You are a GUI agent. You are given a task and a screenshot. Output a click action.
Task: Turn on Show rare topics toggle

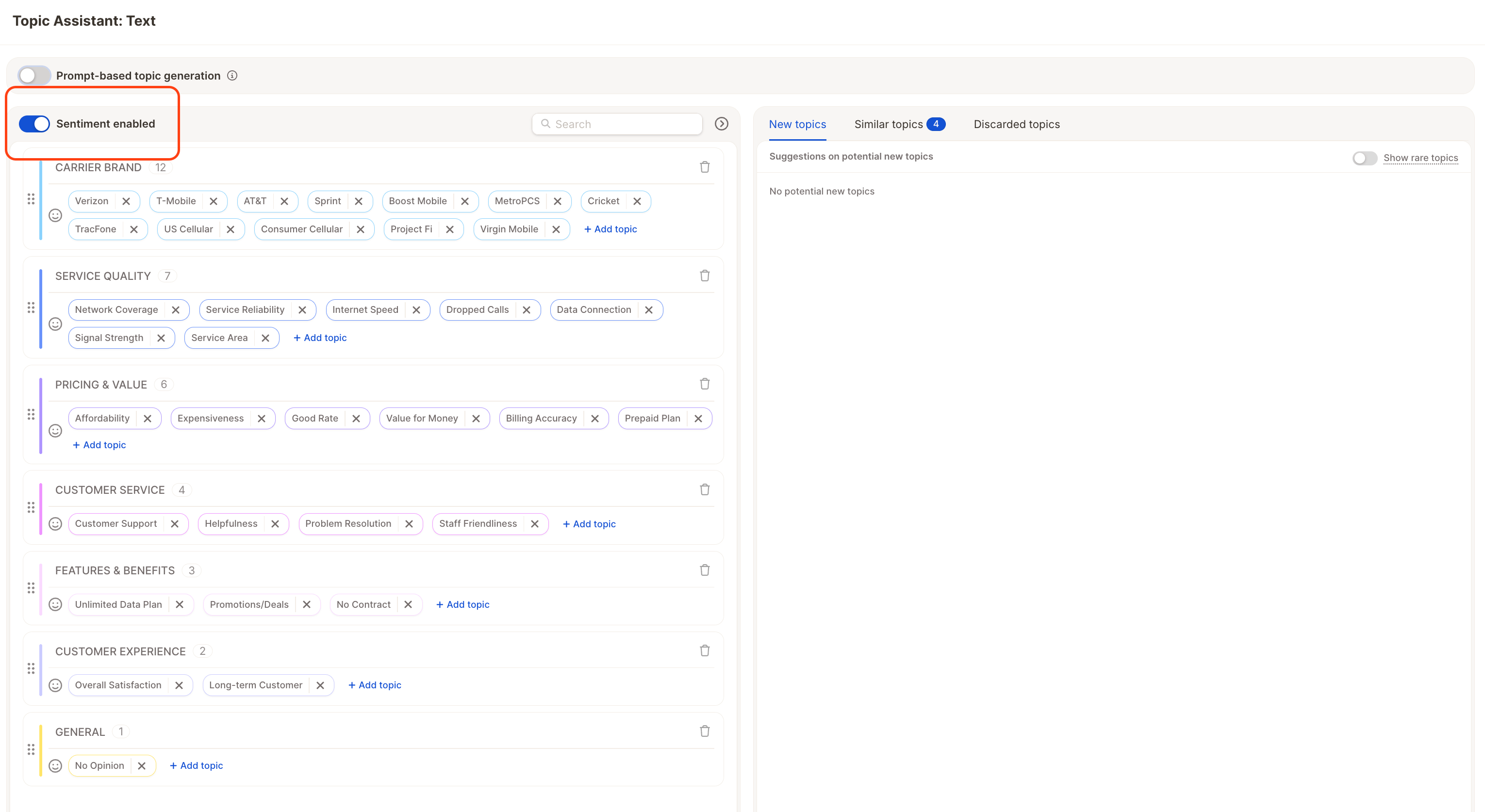[x=1365, y=158]
